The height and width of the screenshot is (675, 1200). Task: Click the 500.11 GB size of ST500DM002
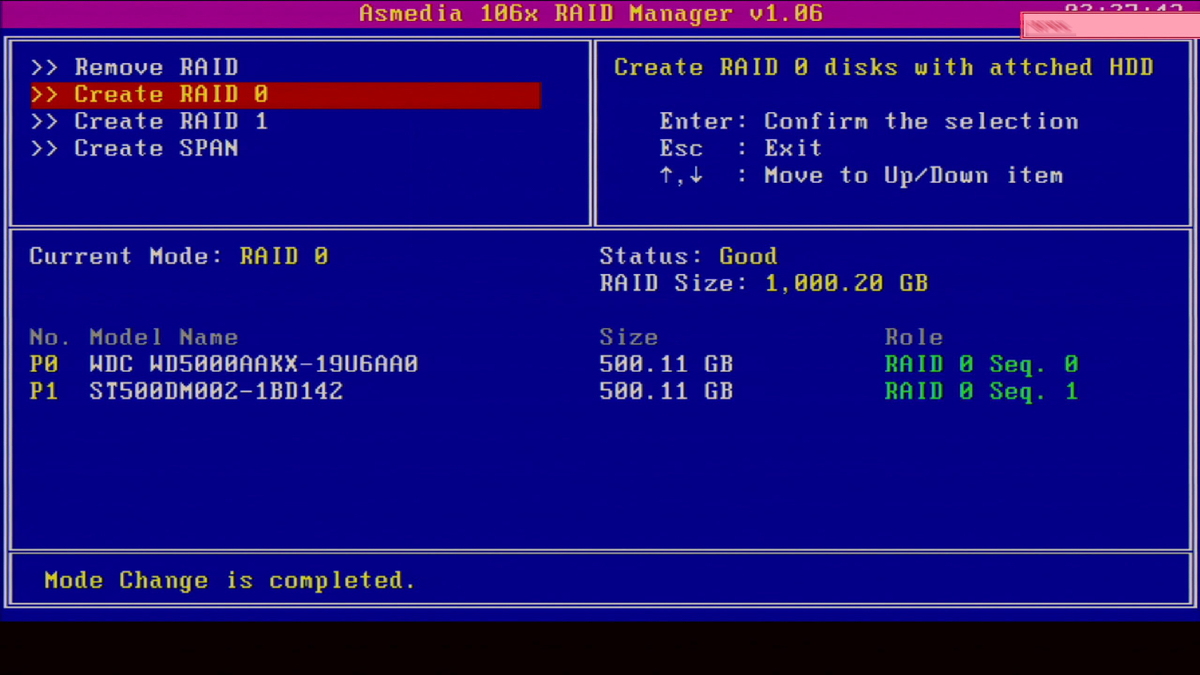666,391
